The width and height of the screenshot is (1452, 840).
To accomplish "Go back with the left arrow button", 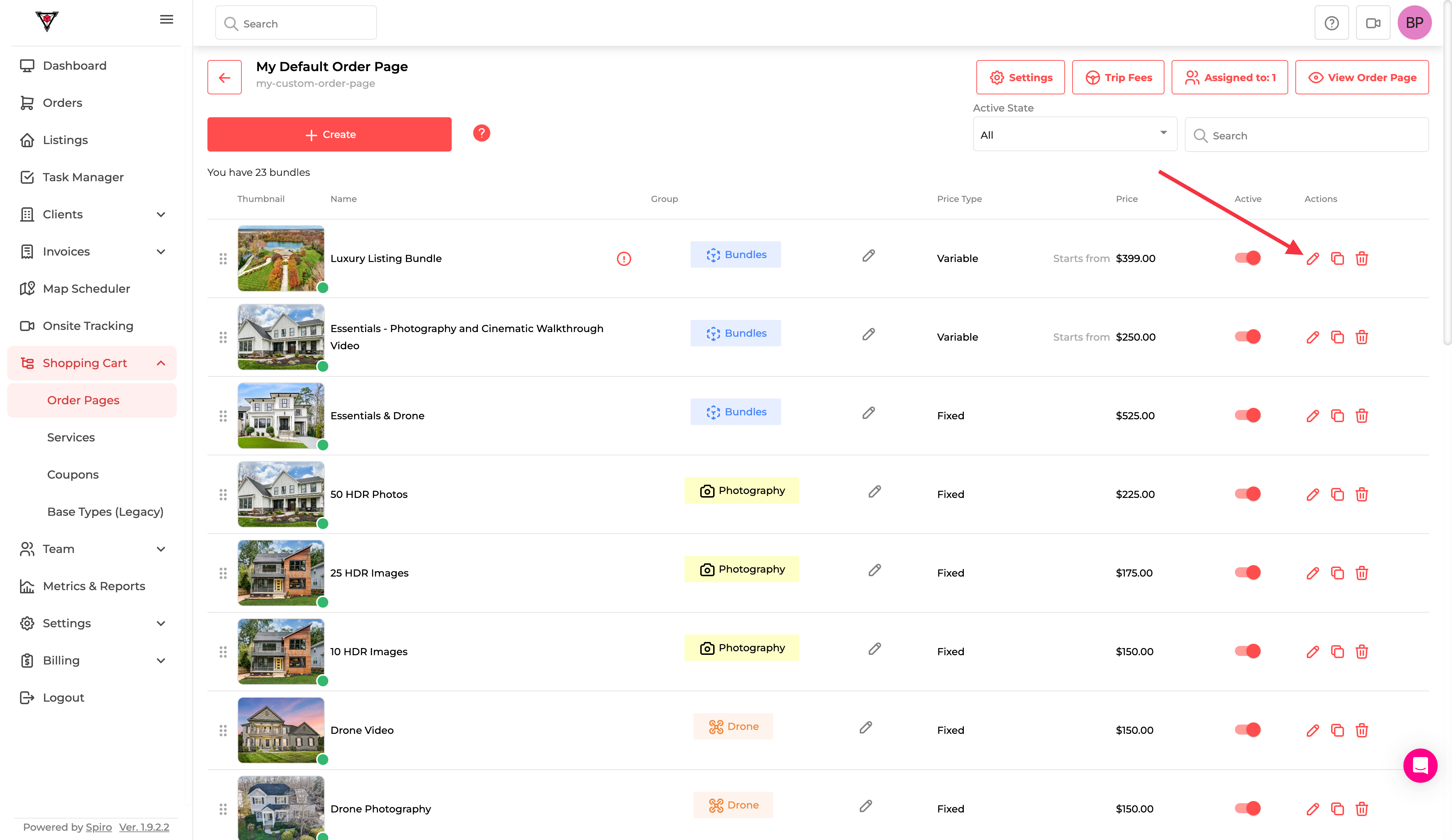I will pos(225,77).
